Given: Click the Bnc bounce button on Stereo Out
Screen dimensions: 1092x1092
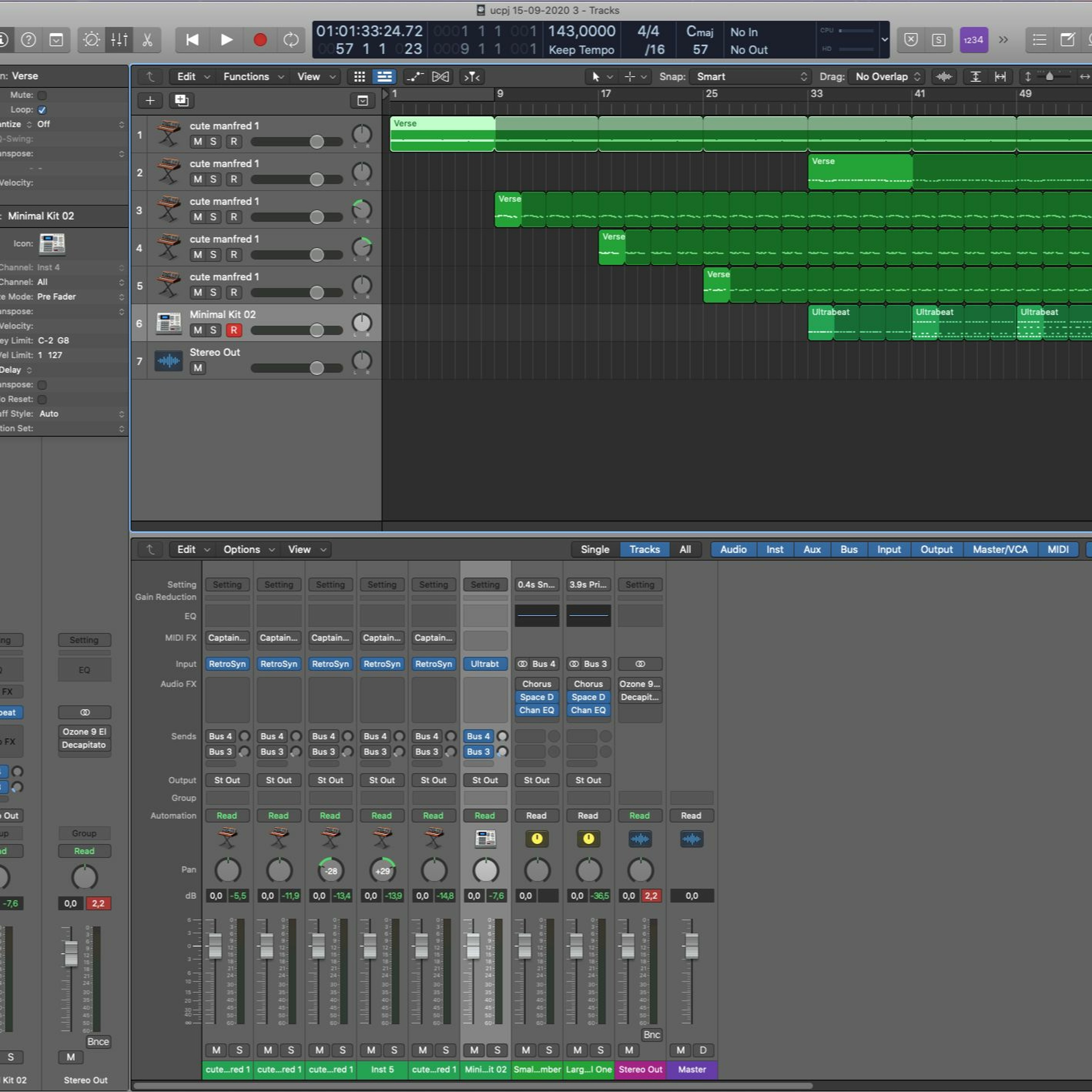Looking at the screenshot, I should tap(651, 1034).
